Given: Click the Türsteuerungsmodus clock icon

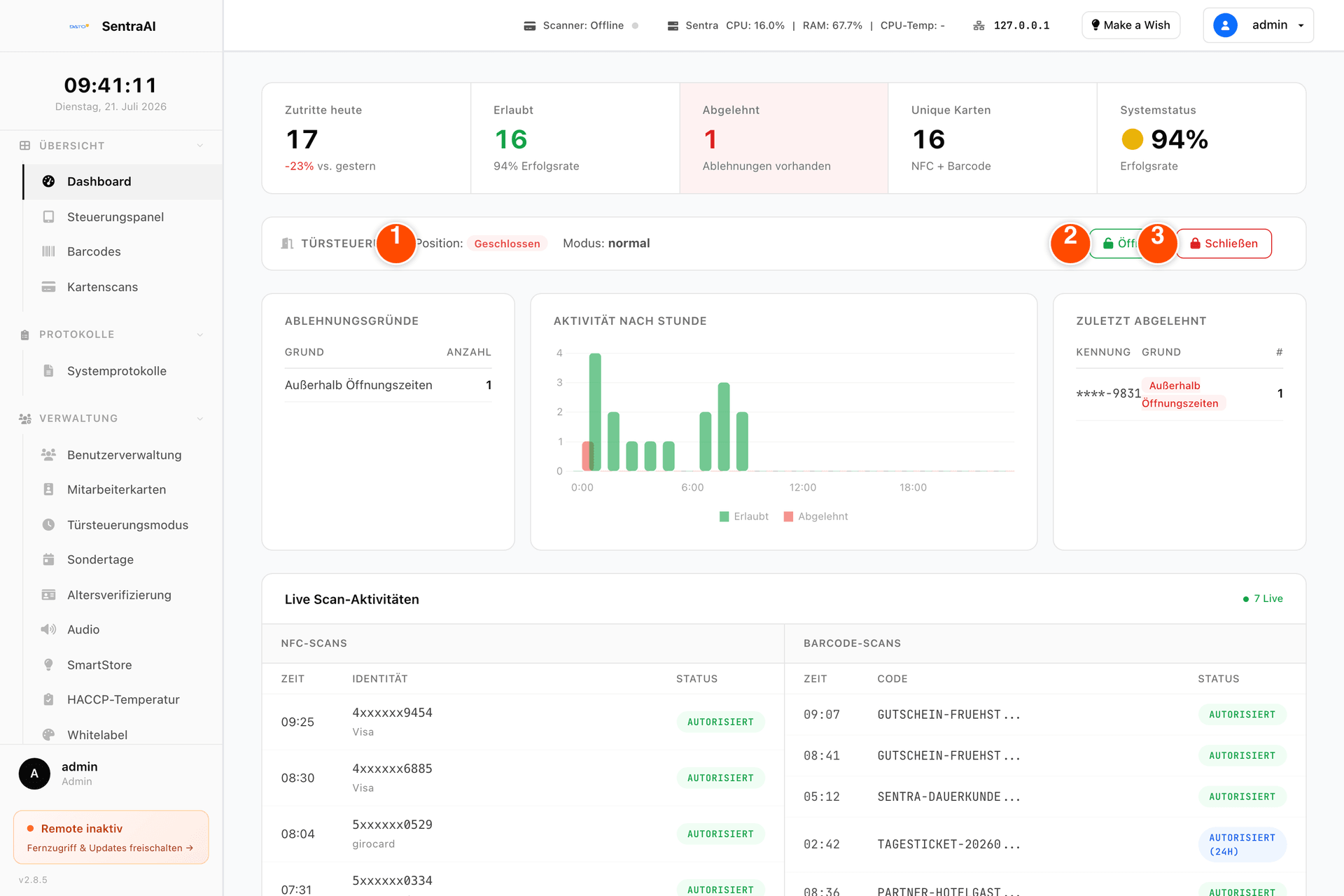Looking at the screenshot, I should click(x=48, y=525).
